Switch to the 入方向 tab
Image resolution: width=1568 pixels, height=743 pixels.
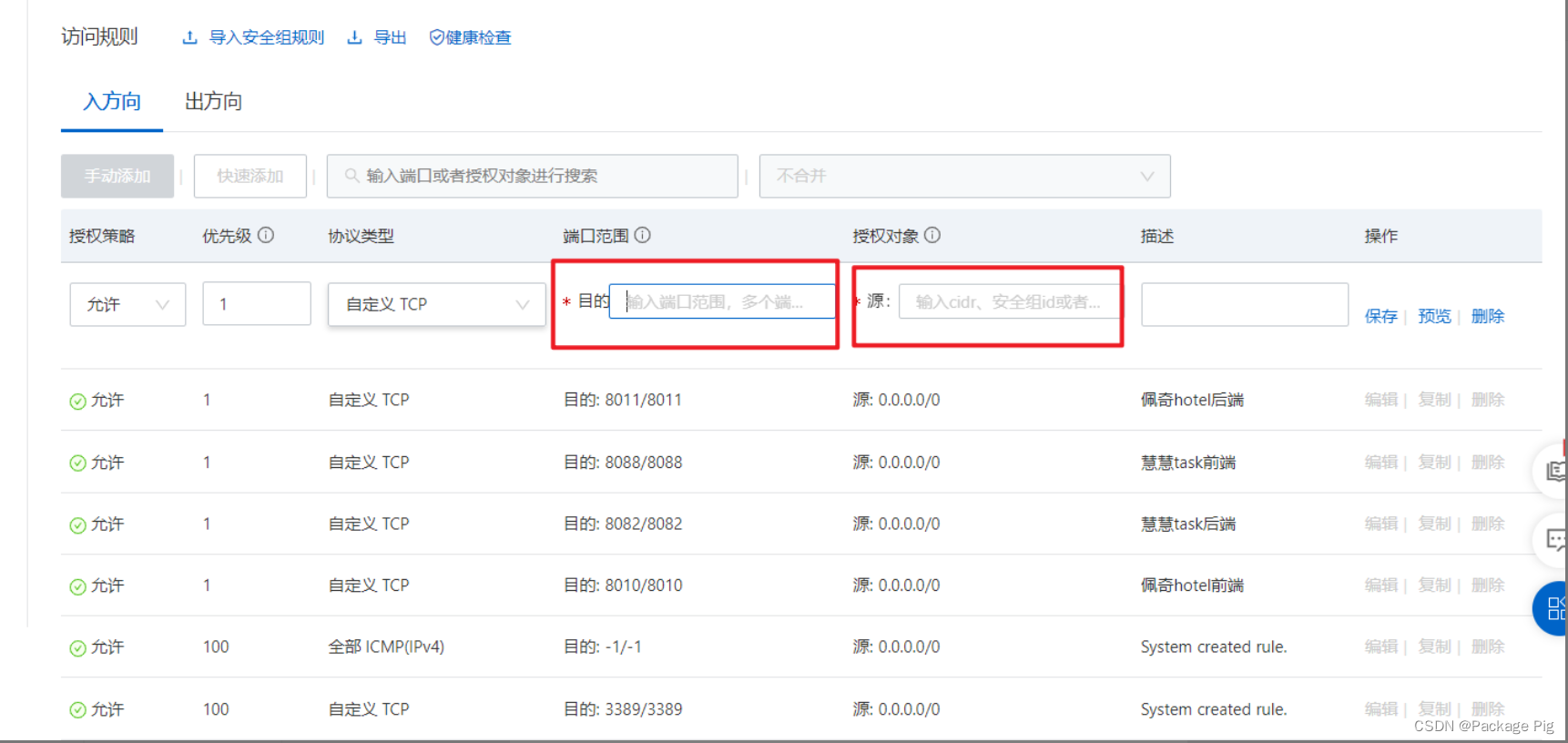[x=112, y=101]
